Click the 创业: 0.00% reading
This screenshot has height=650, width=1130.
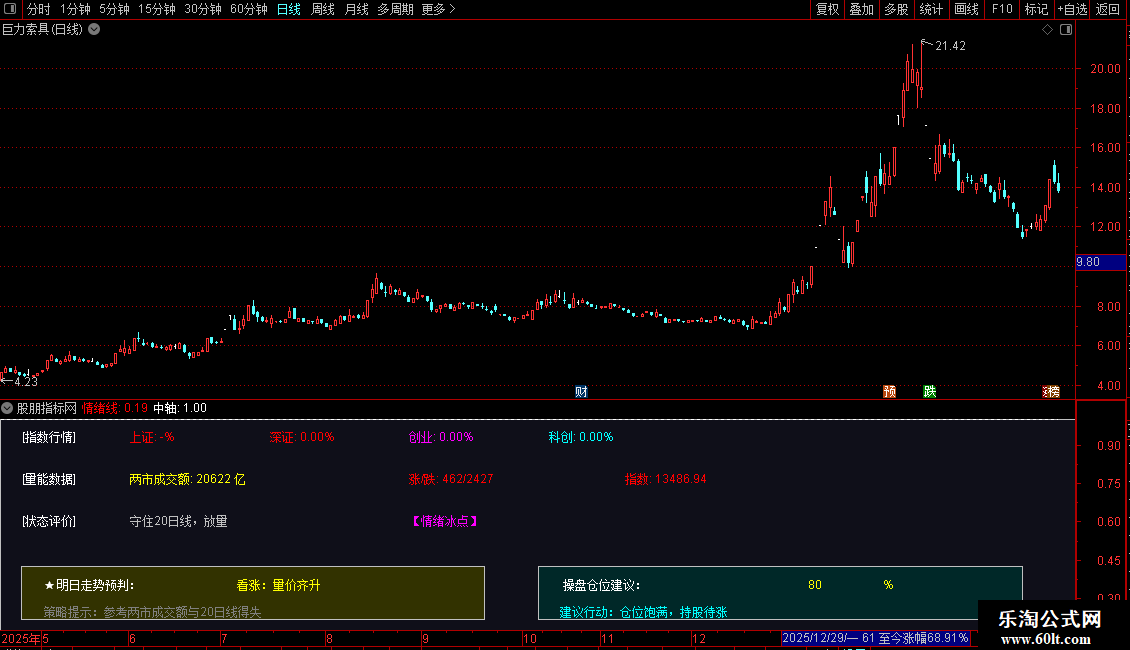pyautogui.click(x=440, y=437)
